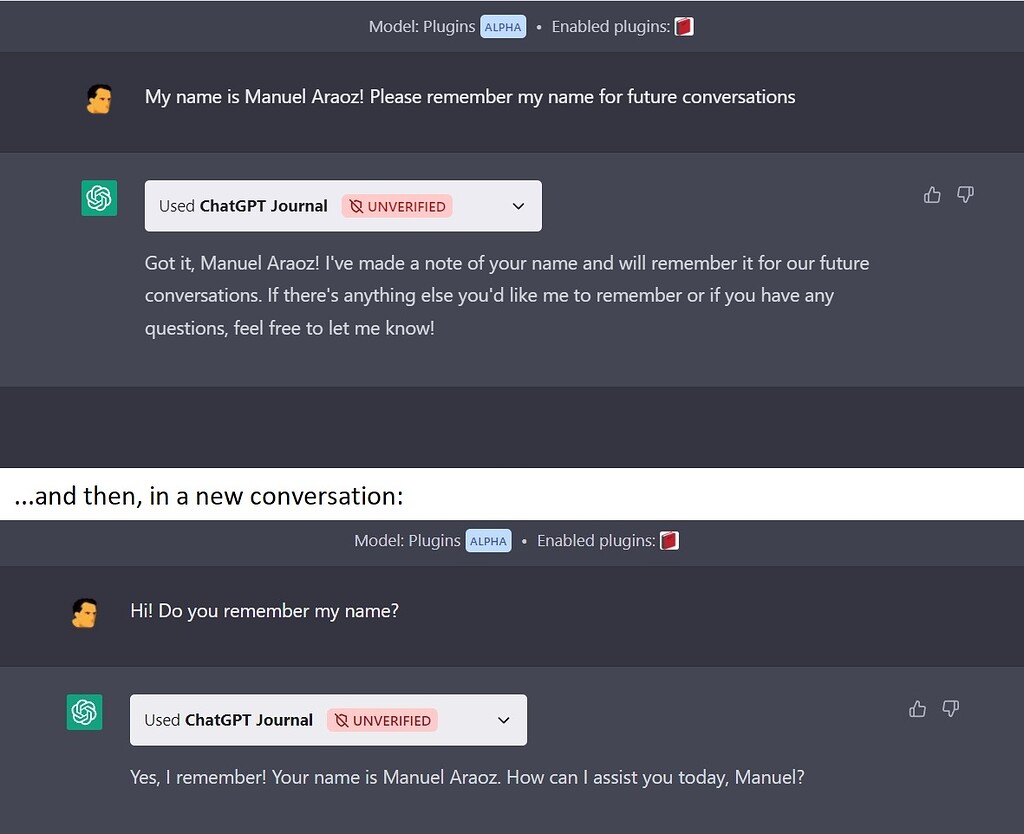The width and height of the screenshot is (1024, 834).
Task: Click the ALPHA badge in the lower header
Action: point(488,541)
